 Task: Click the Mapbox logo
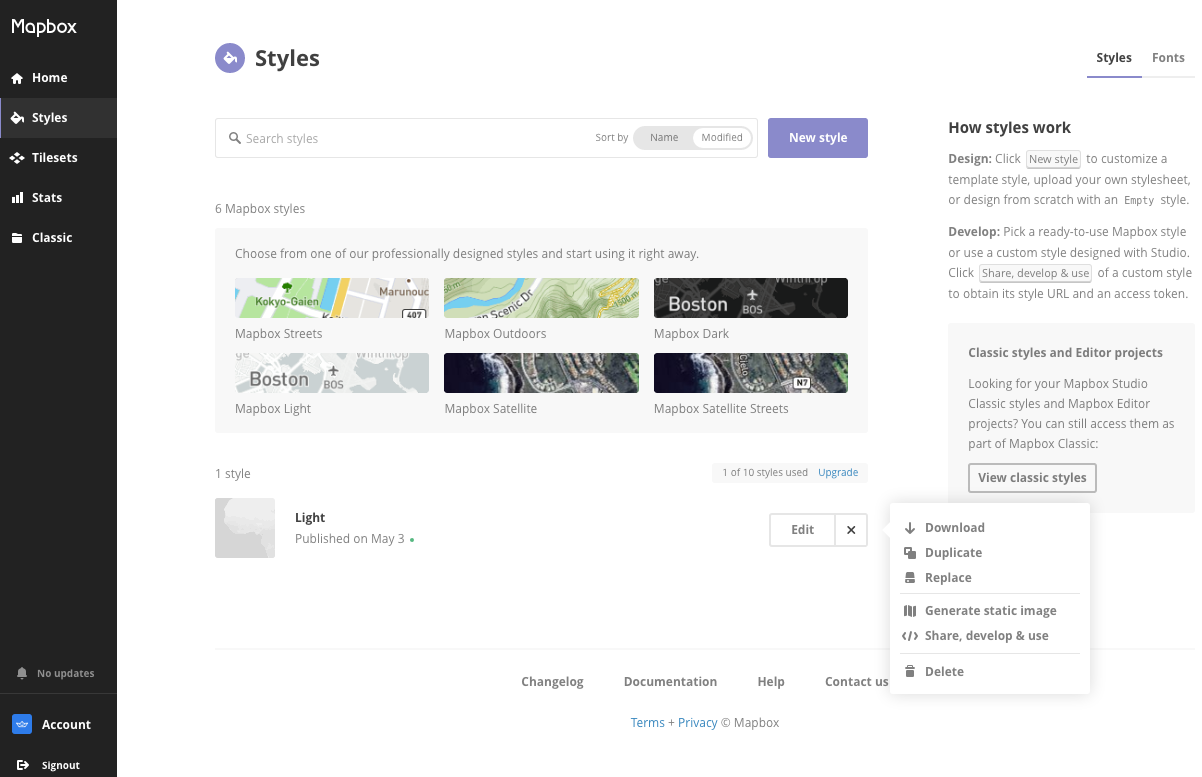(x=44, y=27)
